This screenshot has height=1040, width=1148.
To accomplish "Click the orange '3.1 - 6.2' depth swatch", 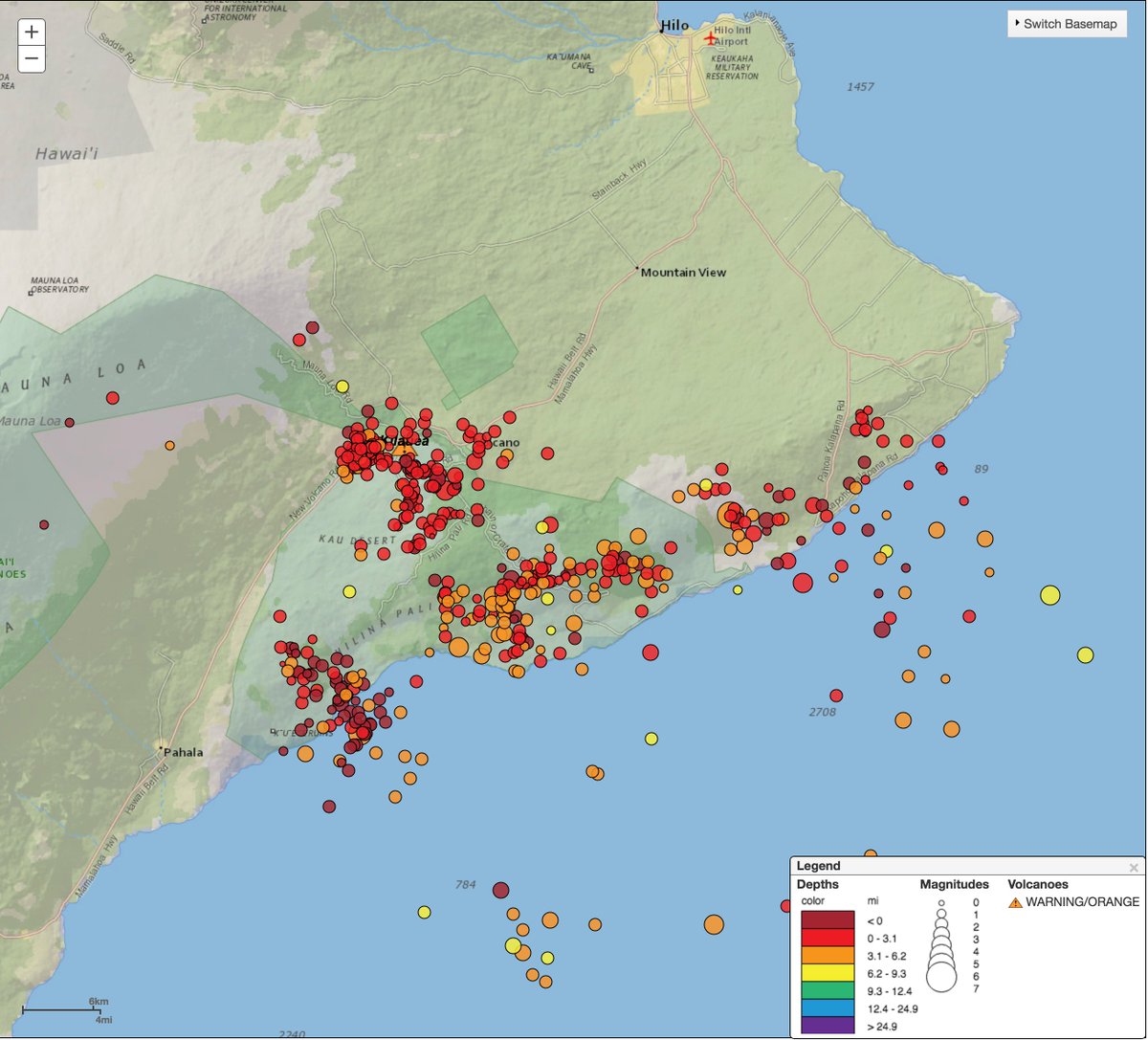I will point(827,956).
